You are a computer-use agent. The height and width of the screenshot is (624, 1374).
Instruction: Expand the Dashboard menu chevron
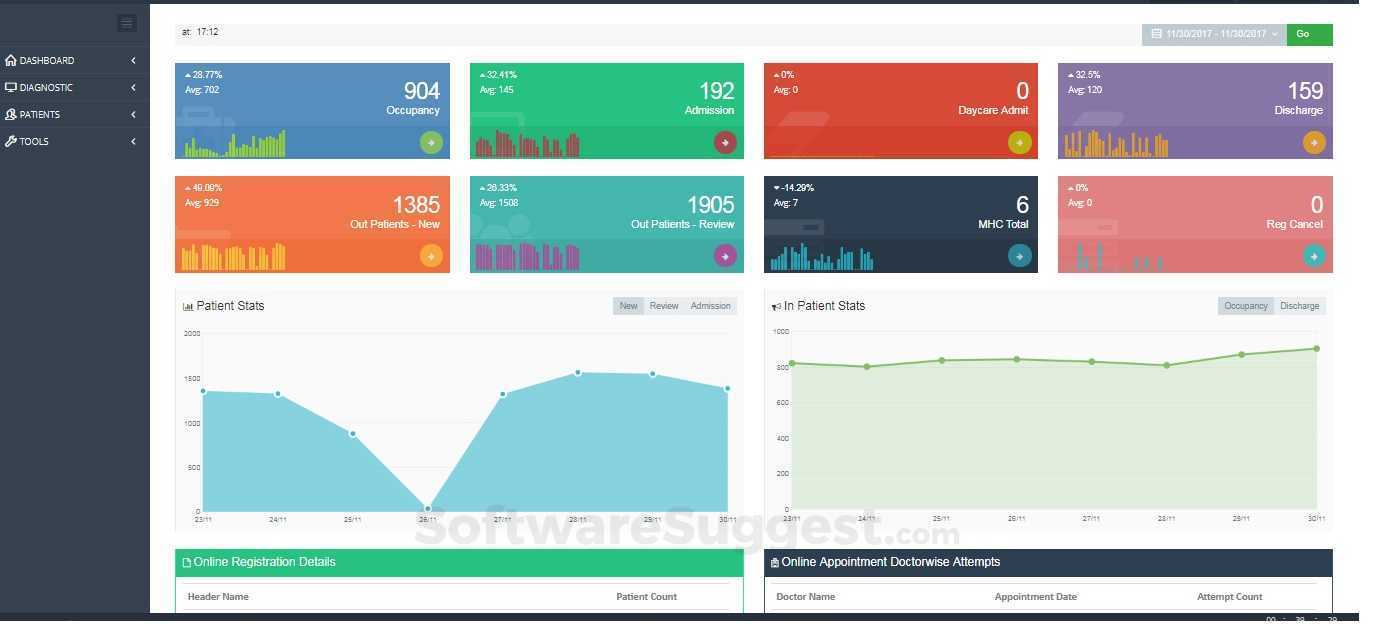tap(133, 60)
